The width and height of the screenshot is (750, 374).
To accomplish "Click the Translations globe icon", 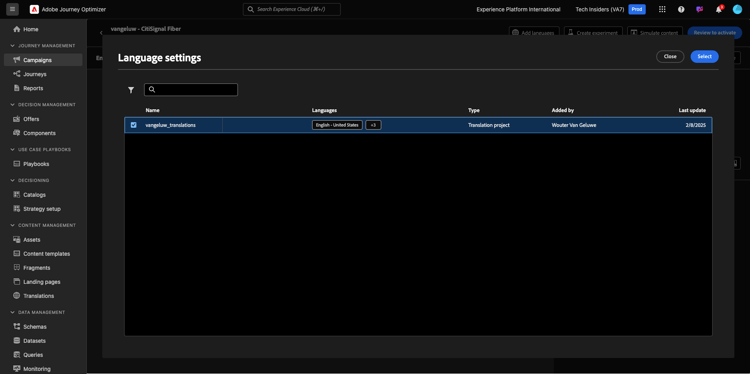I will tap(17, 296).
